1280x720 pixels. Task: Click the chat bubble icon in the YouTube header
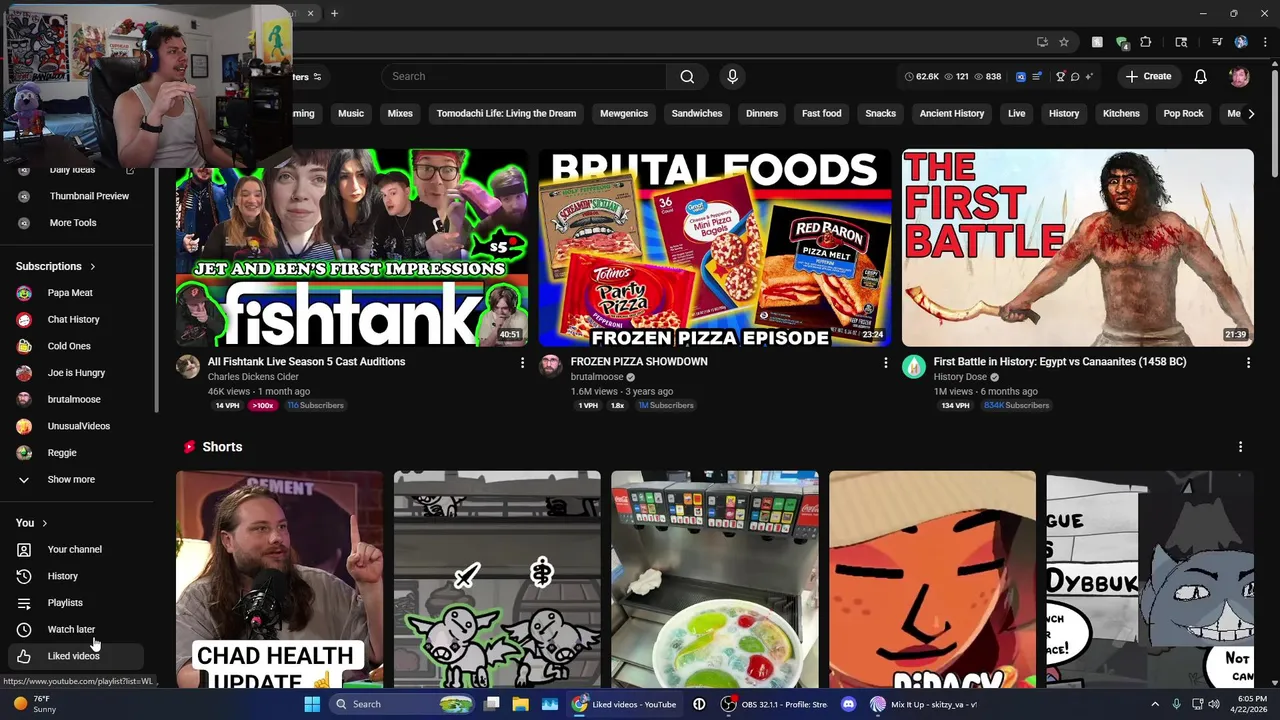click(x=1075, y=76)
